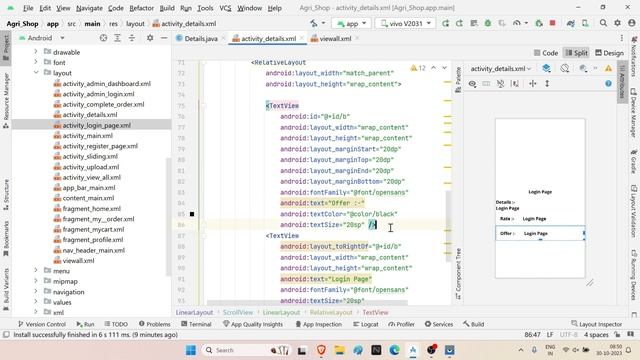Click Collapse All in project panel
Image resolution: width=640 pixels, height=360 pixels.
131,38
